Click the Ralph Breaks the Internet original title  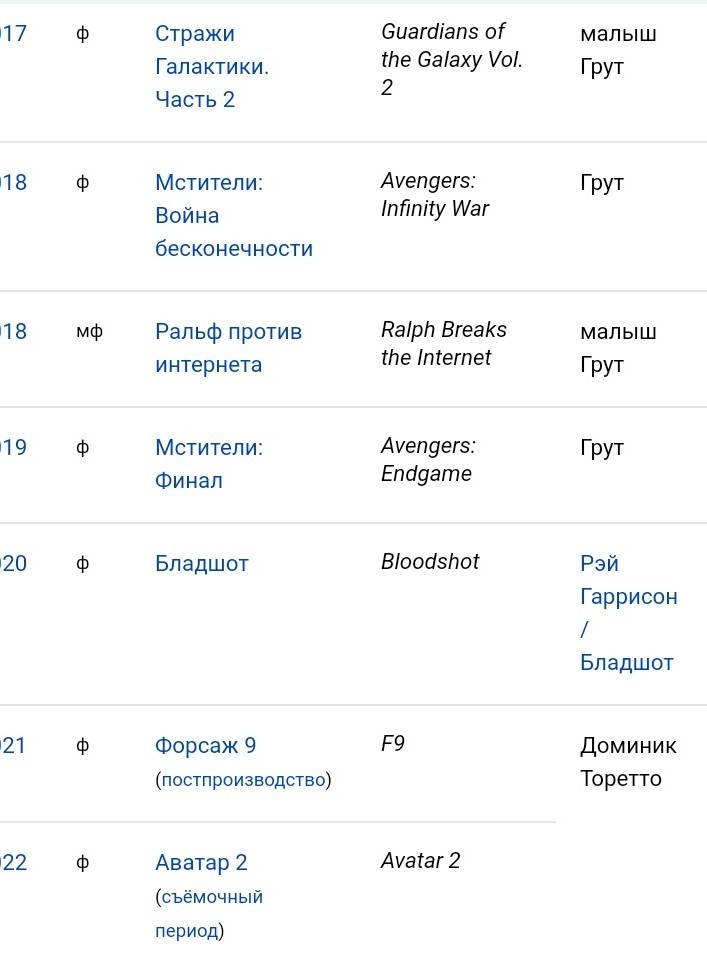[x=443, y=343]
